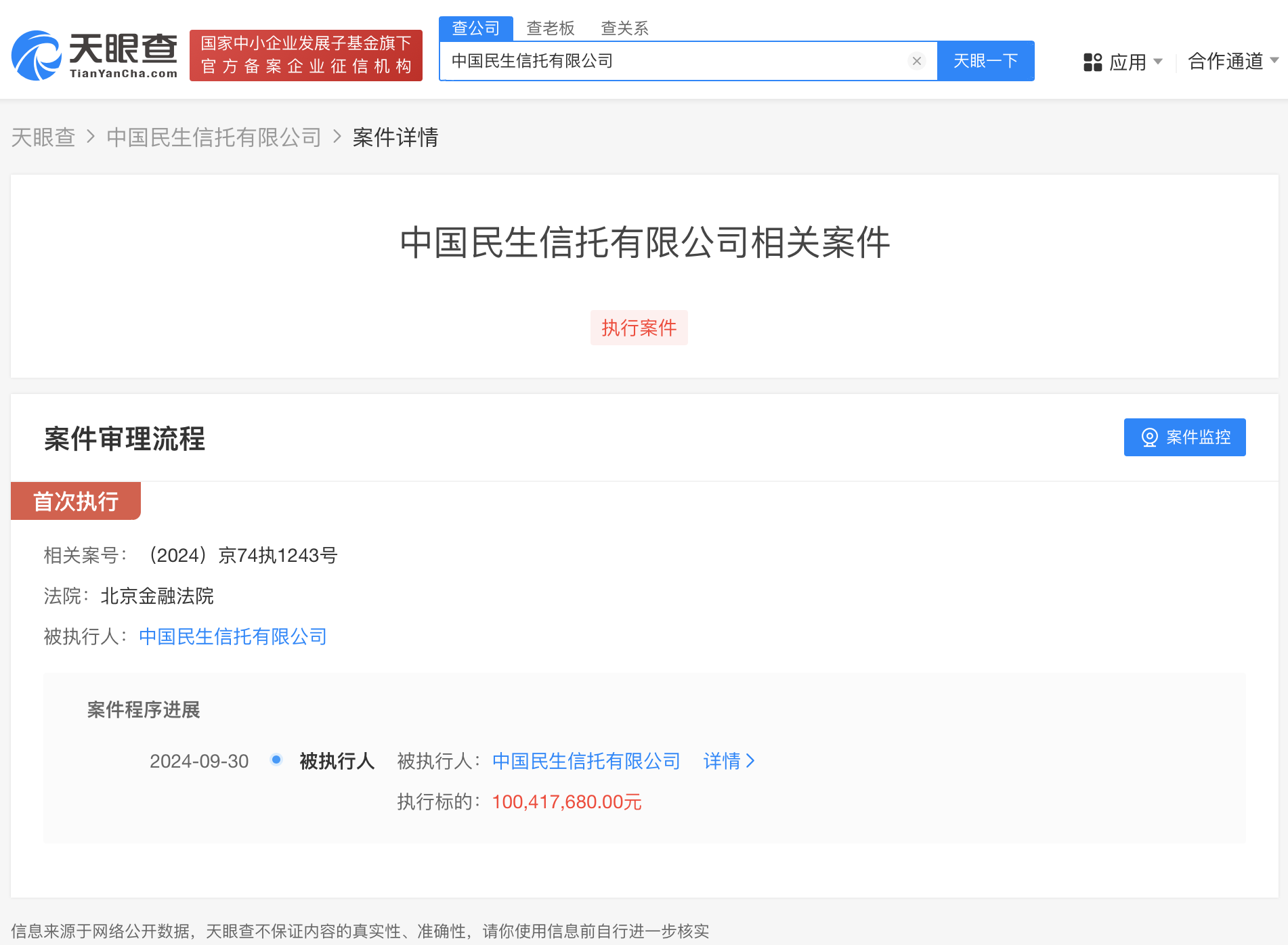Switch to the 查关系 tab

click(624, 28)
